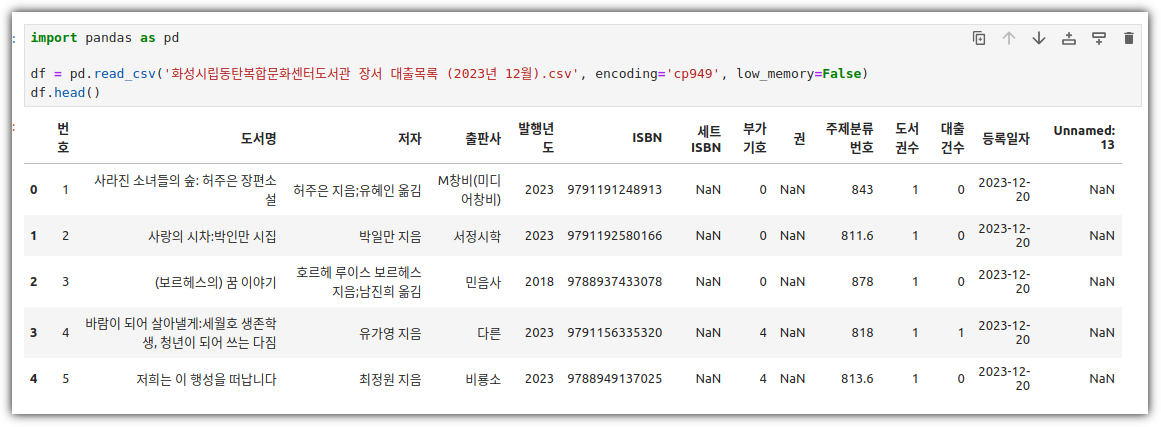Select the title 바람이 되어 살아낼게 cell
Viewport: 1161px width, 427px height.
tap(181, 333)
